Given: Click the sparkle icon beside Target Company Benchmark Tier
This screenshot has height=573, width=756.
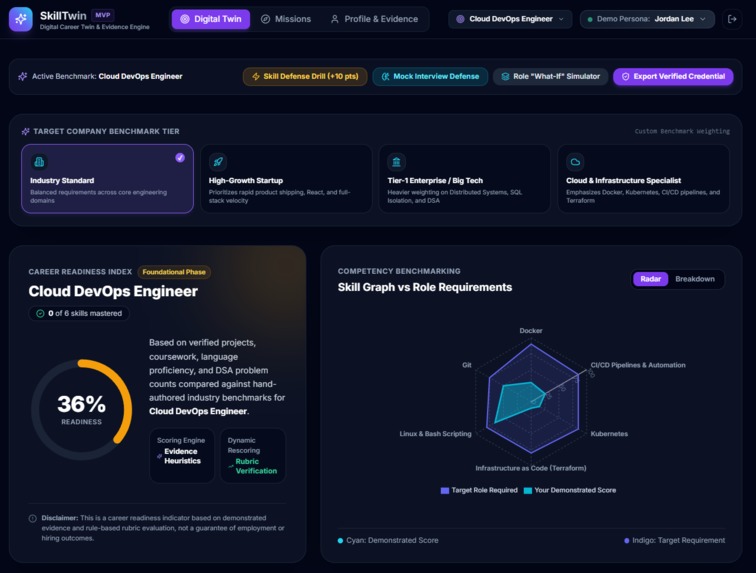Looking at the screenshot, I should [x=26, y=132].
